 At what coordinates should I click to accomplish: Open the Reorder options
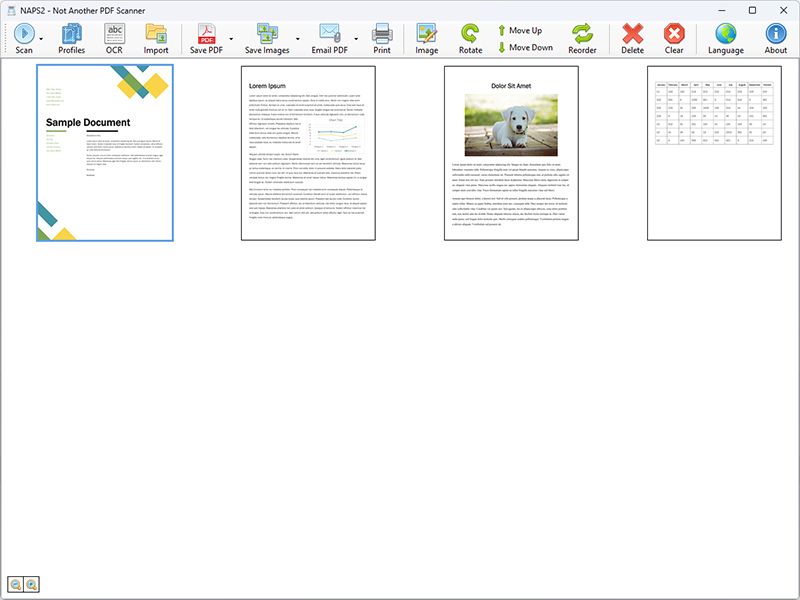582,39
